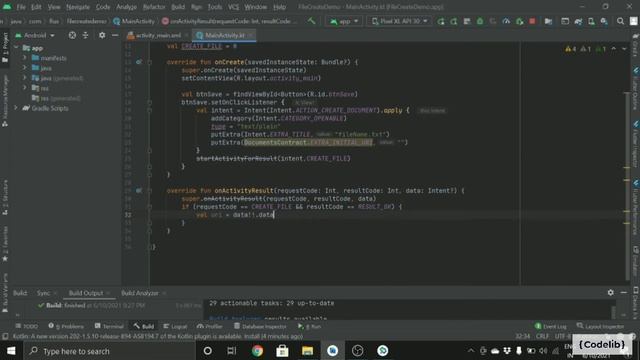Open Build panel gear settings
This screenshot has height=360, width=640.
coord(611,292)
